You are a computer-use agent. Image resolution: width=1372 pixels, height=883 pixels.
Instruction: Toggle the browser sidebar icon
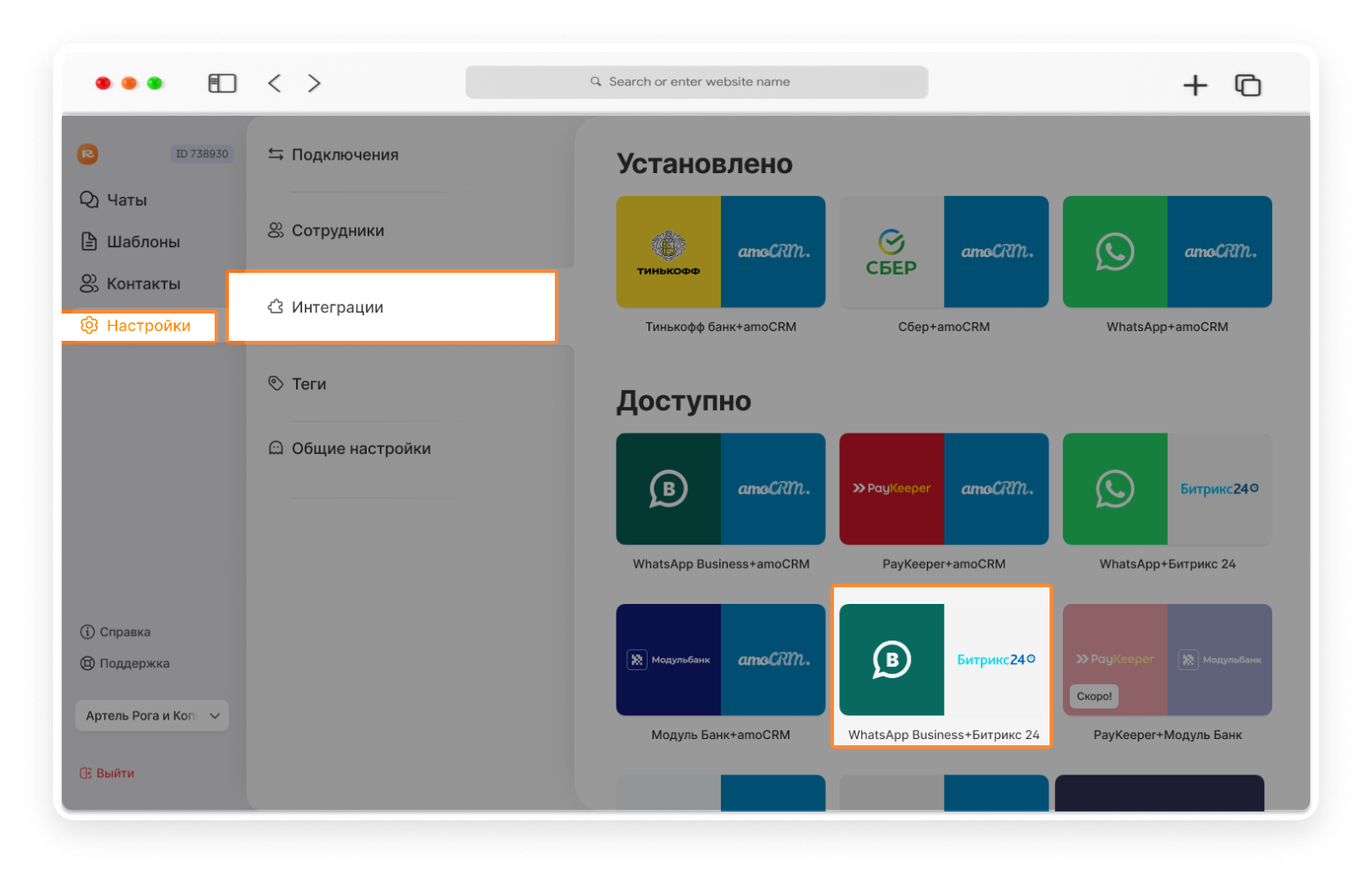click(x=222, y=83)
